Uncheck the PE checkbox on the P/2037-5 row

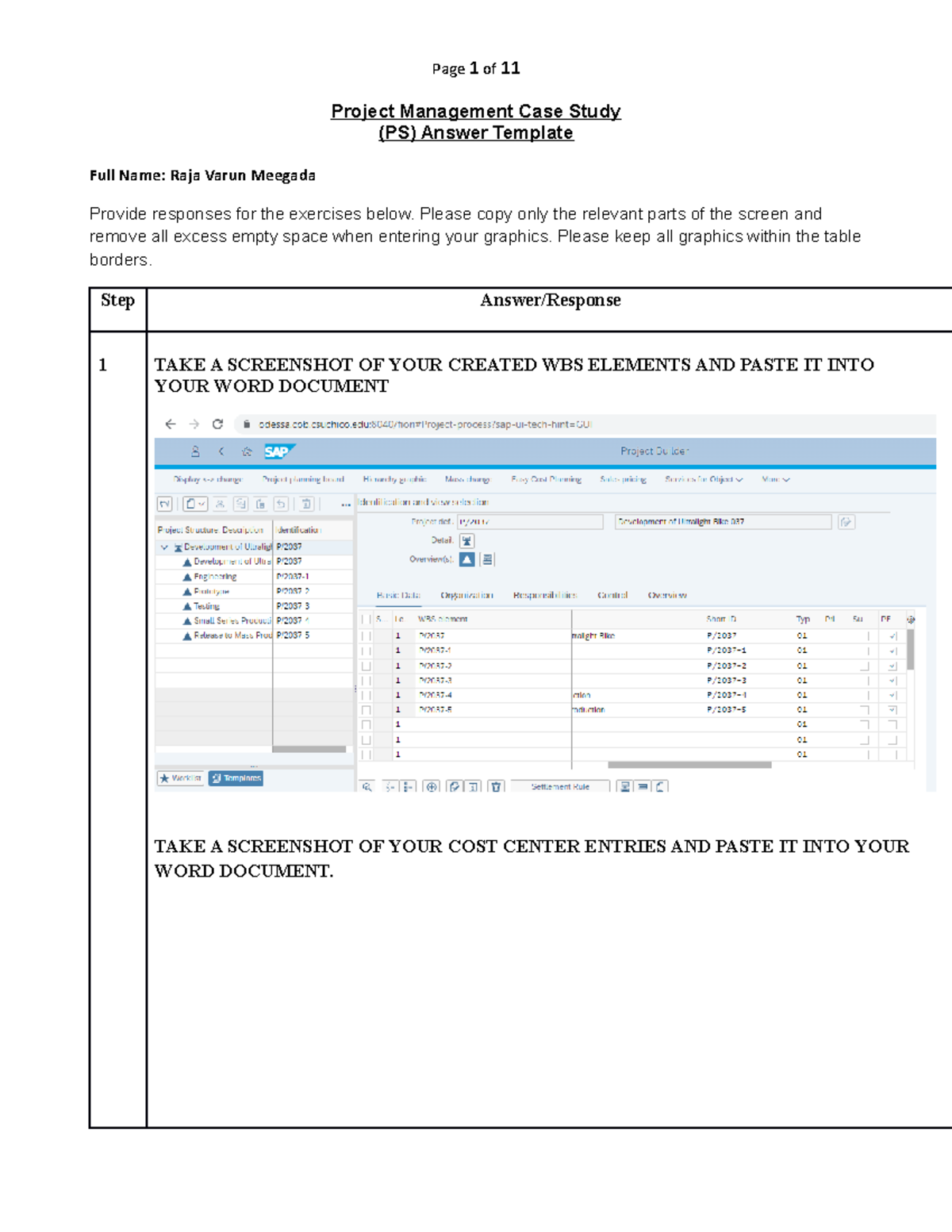(893, 710)
